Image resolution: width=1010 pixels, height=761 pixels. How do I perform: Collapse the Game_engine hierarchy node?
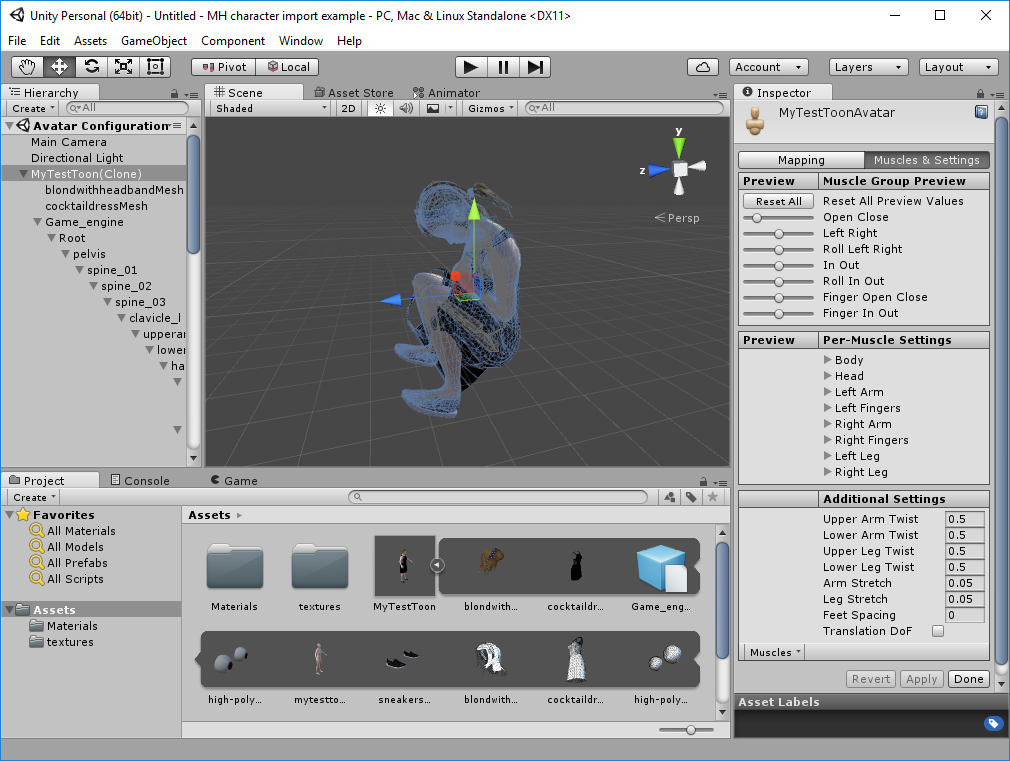[x=37, y=222]
